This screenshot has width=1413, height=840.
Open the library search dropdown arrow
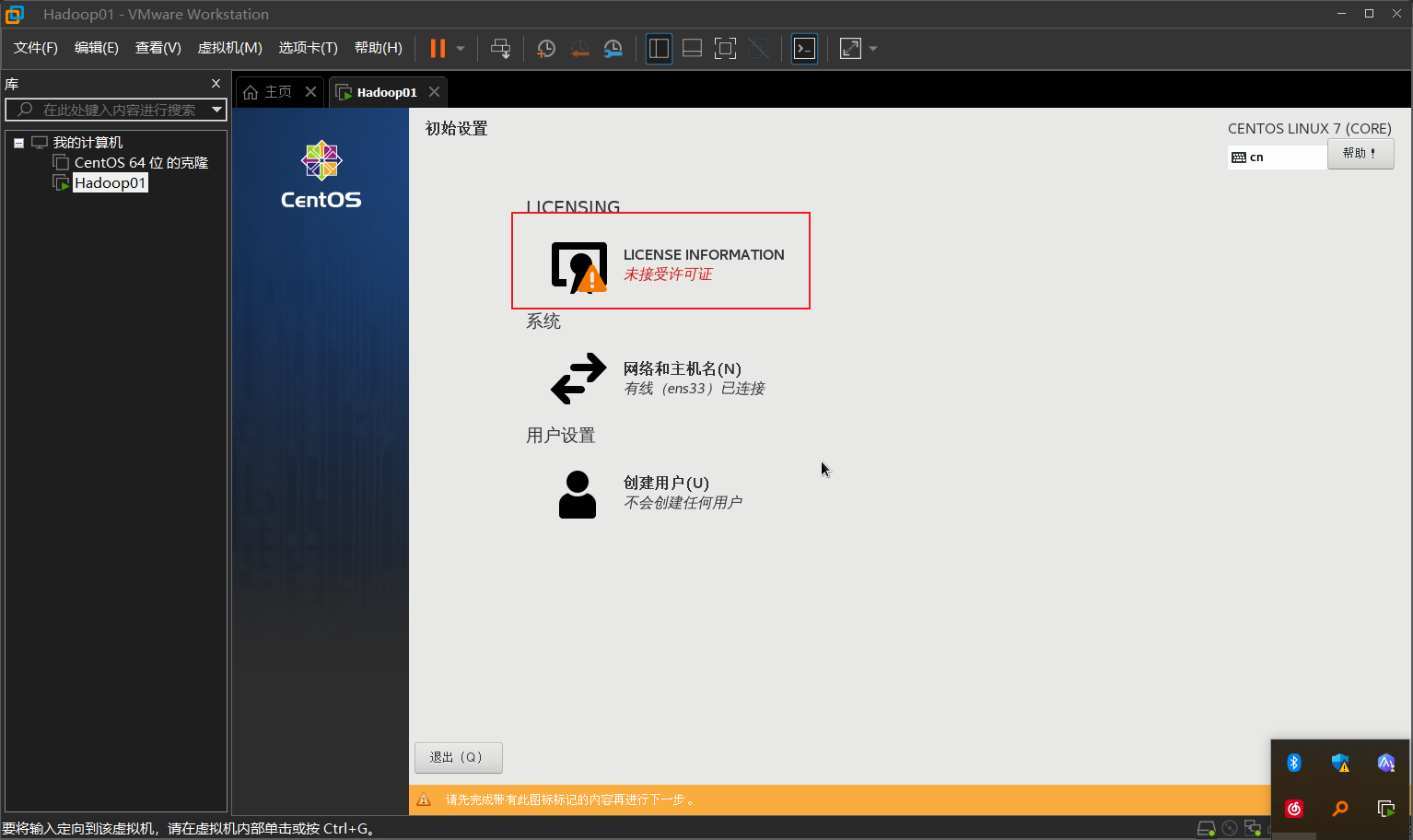click(x=217, y=110)
